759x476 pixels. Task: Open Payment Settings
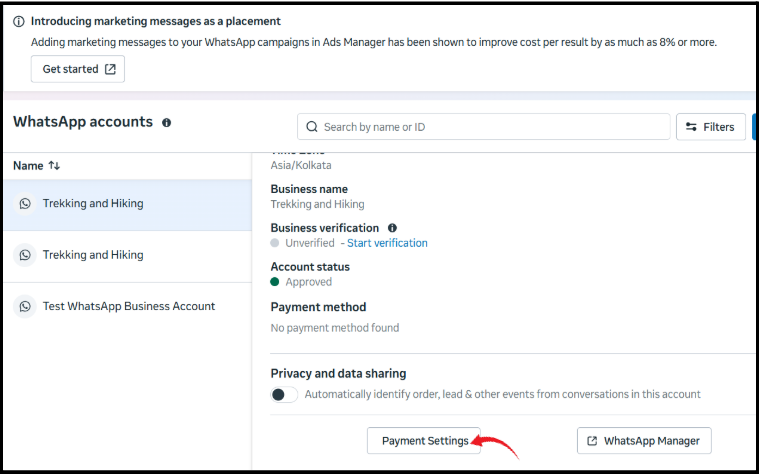tap(424, 441)
